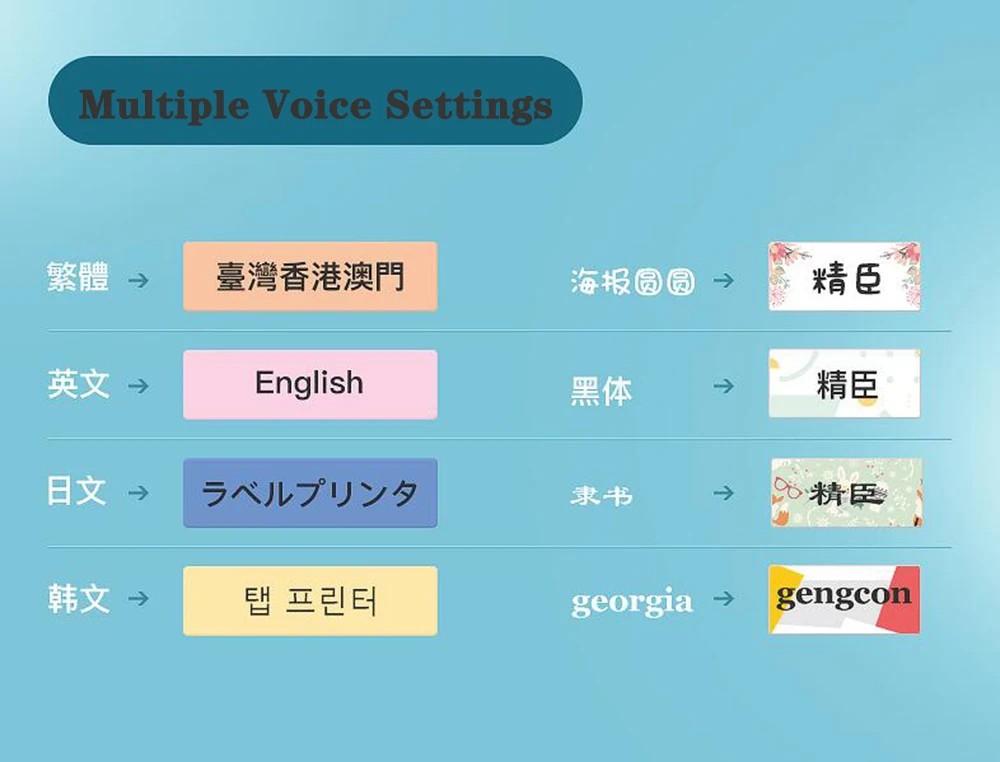This screenshot has height=762, width=1000.
Task: Select the Multiple Voice Settings banner
Action: pyautogui.click(x=315, y=100)
